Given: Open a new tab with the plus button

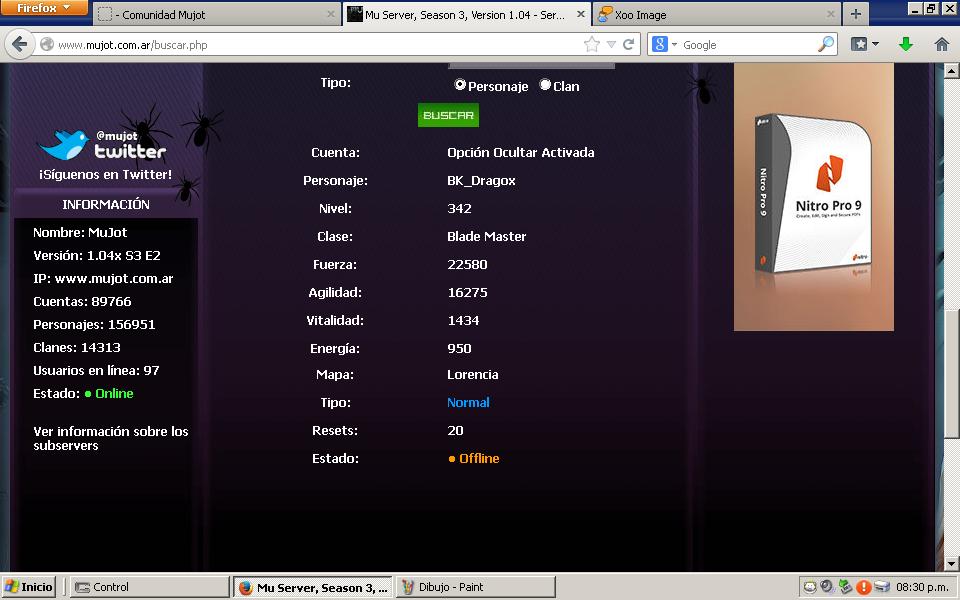Looking at the screenshot, I should [855, 14].
